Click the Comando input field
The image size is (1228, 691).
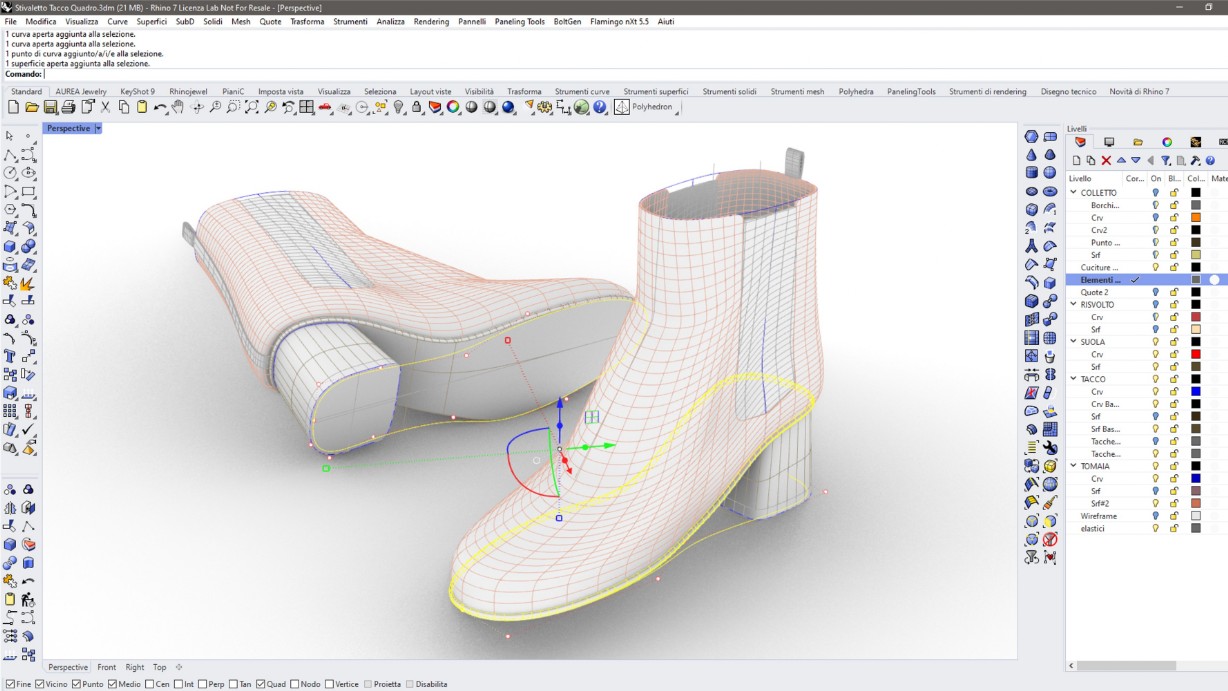(x=635, y=74)
